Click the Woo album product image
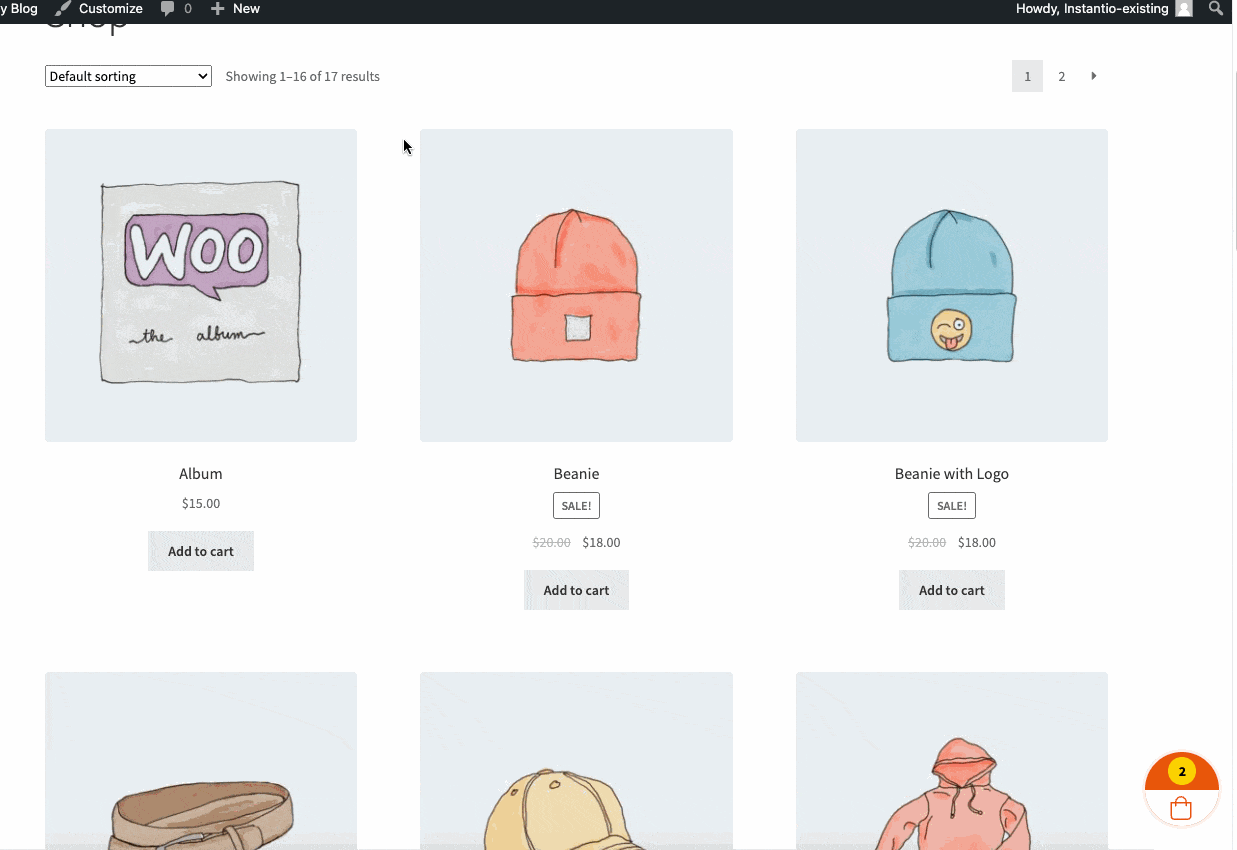The height and width of the screenshot is (850, 1237). click(x=201, y=285)
